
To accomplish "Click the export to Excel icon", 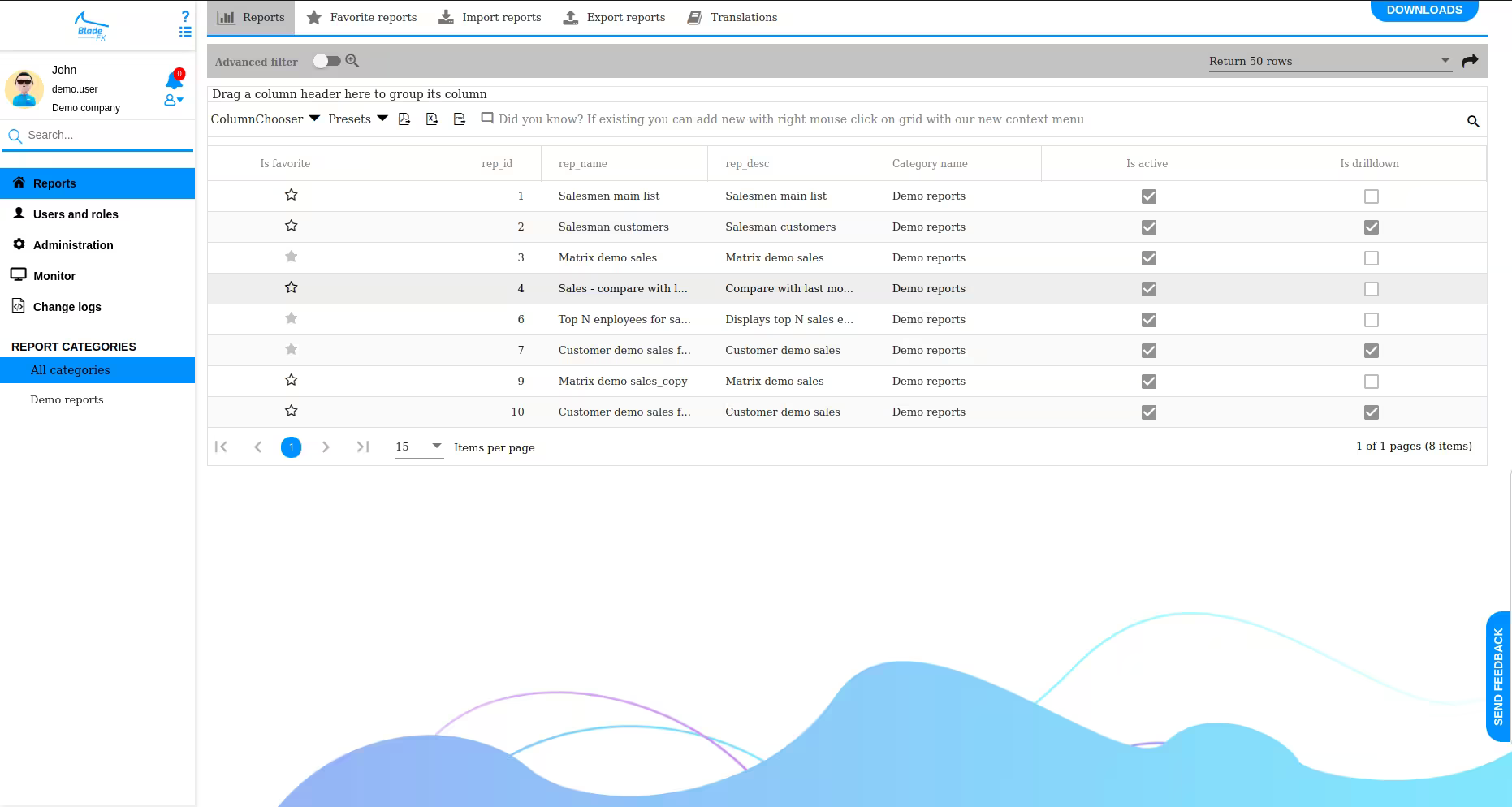I will (x=432, y=119).
